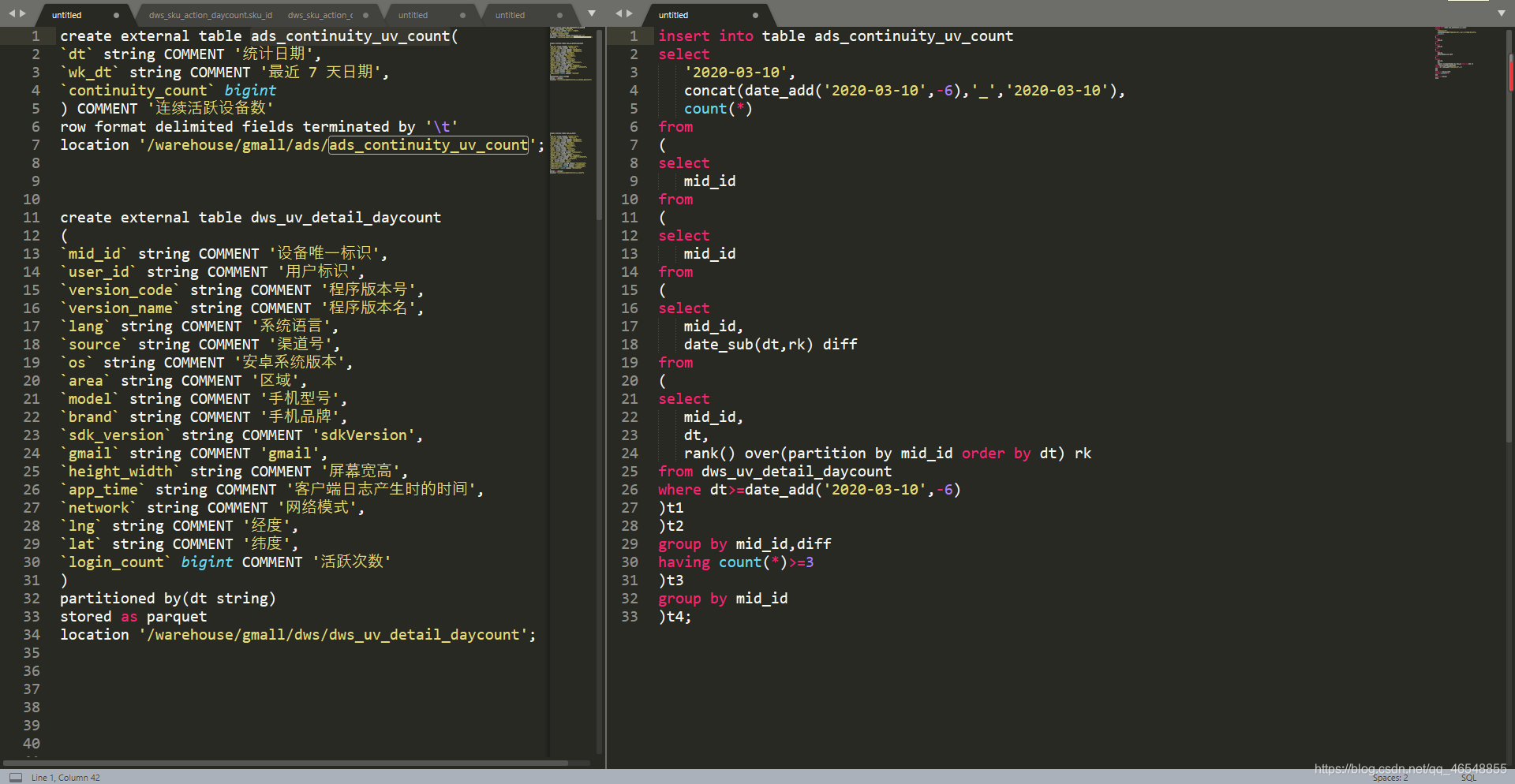Click the `network` string COMMENT line
The image size is (1515, 784).
click(x=212, y=508)
